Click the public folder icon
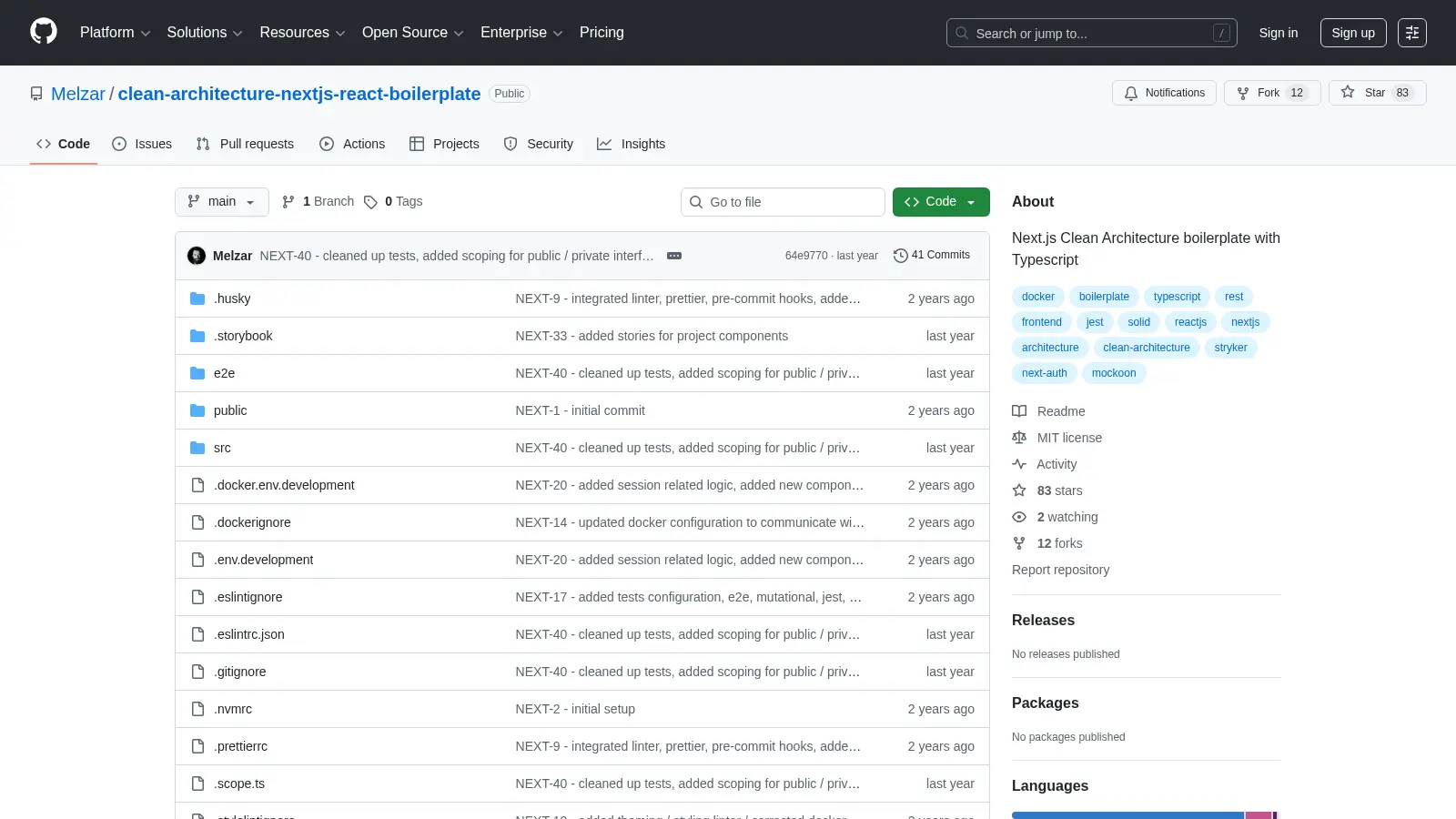 [197, 410]
